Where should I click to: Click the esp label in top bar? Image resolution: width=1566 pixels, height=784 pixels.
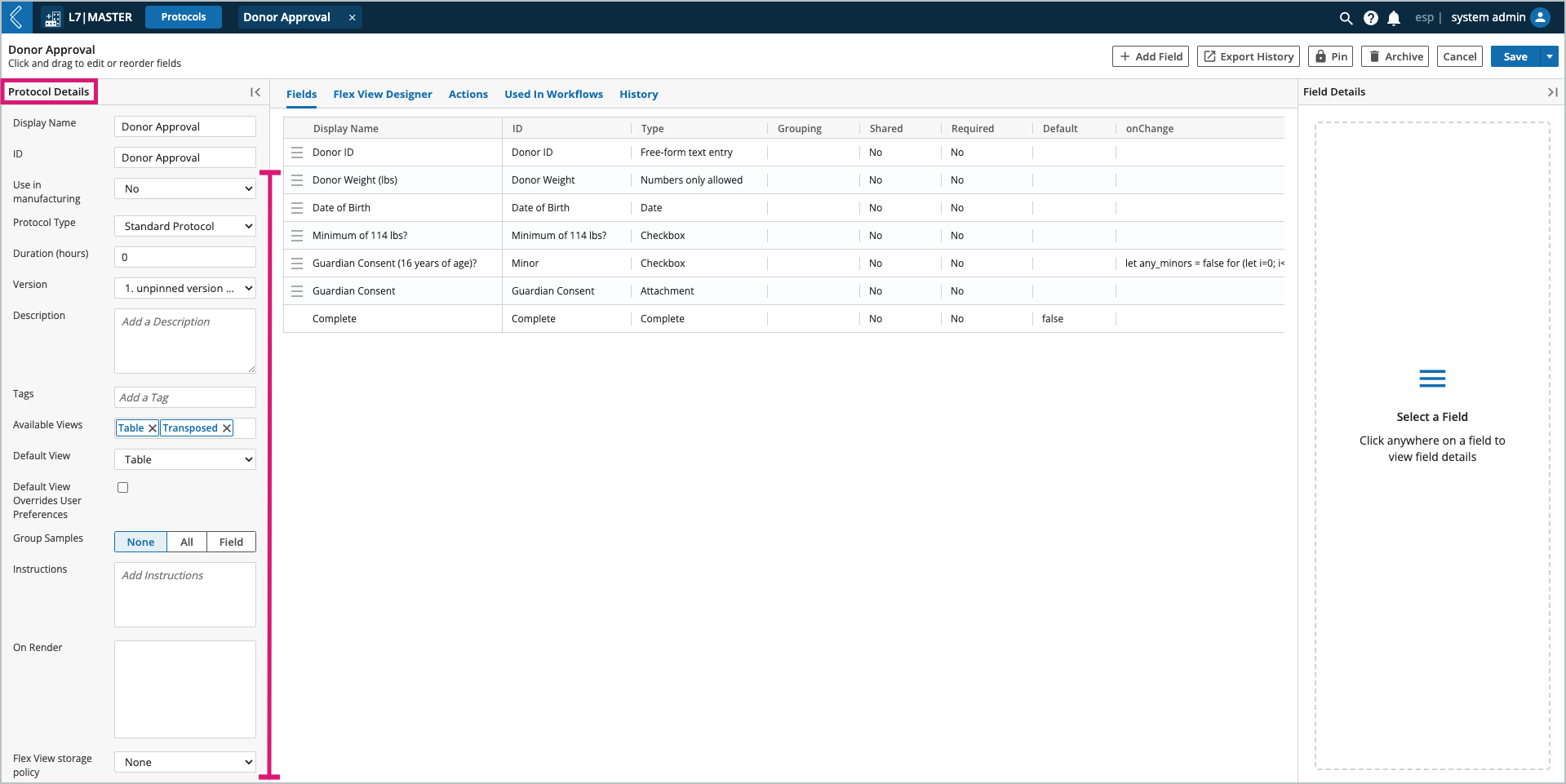pyautogui.click(x=1424, y=17)
